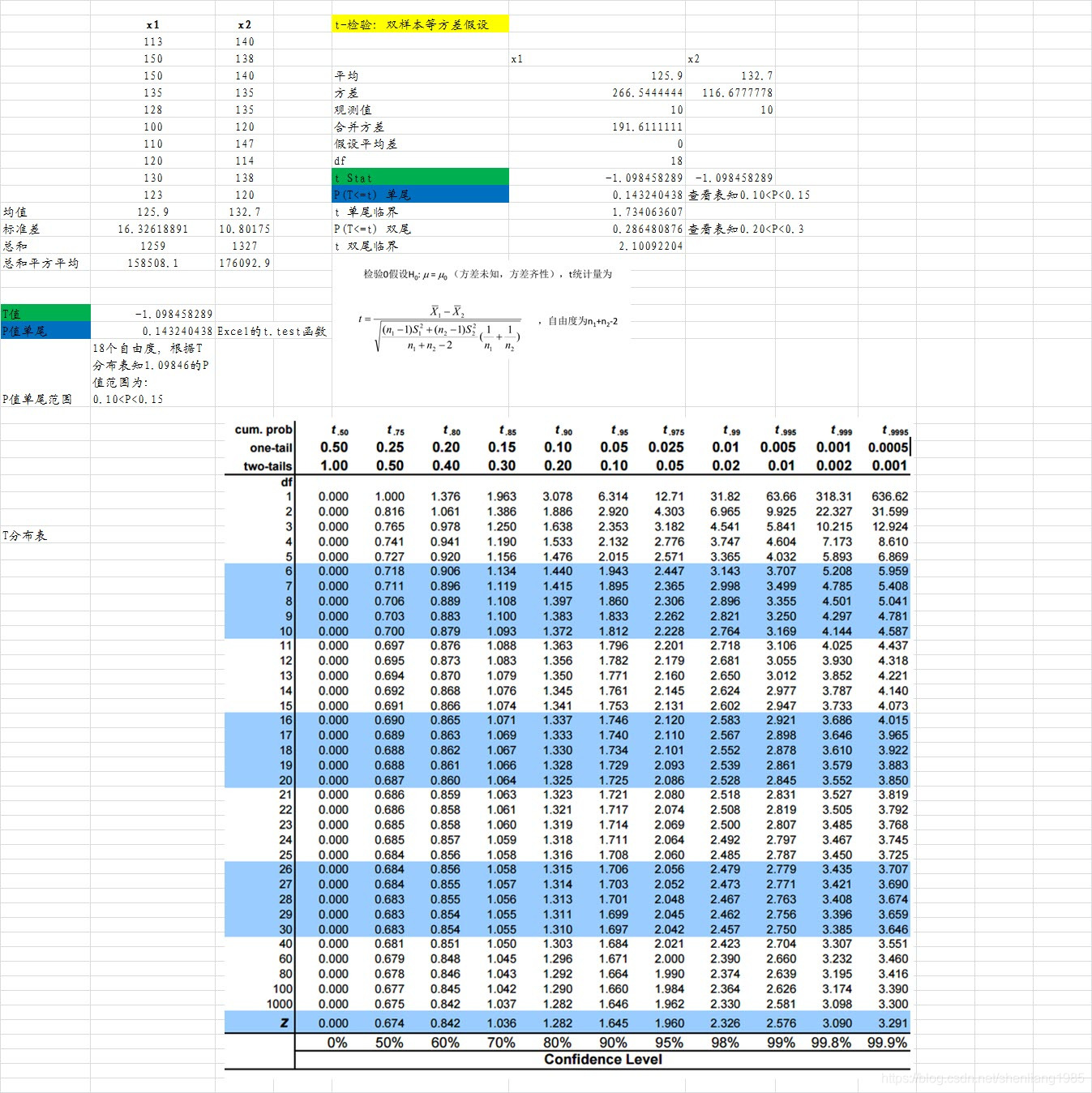
Task: Click t-table value 1.734 in df 18 row
Action: point(613,750)
